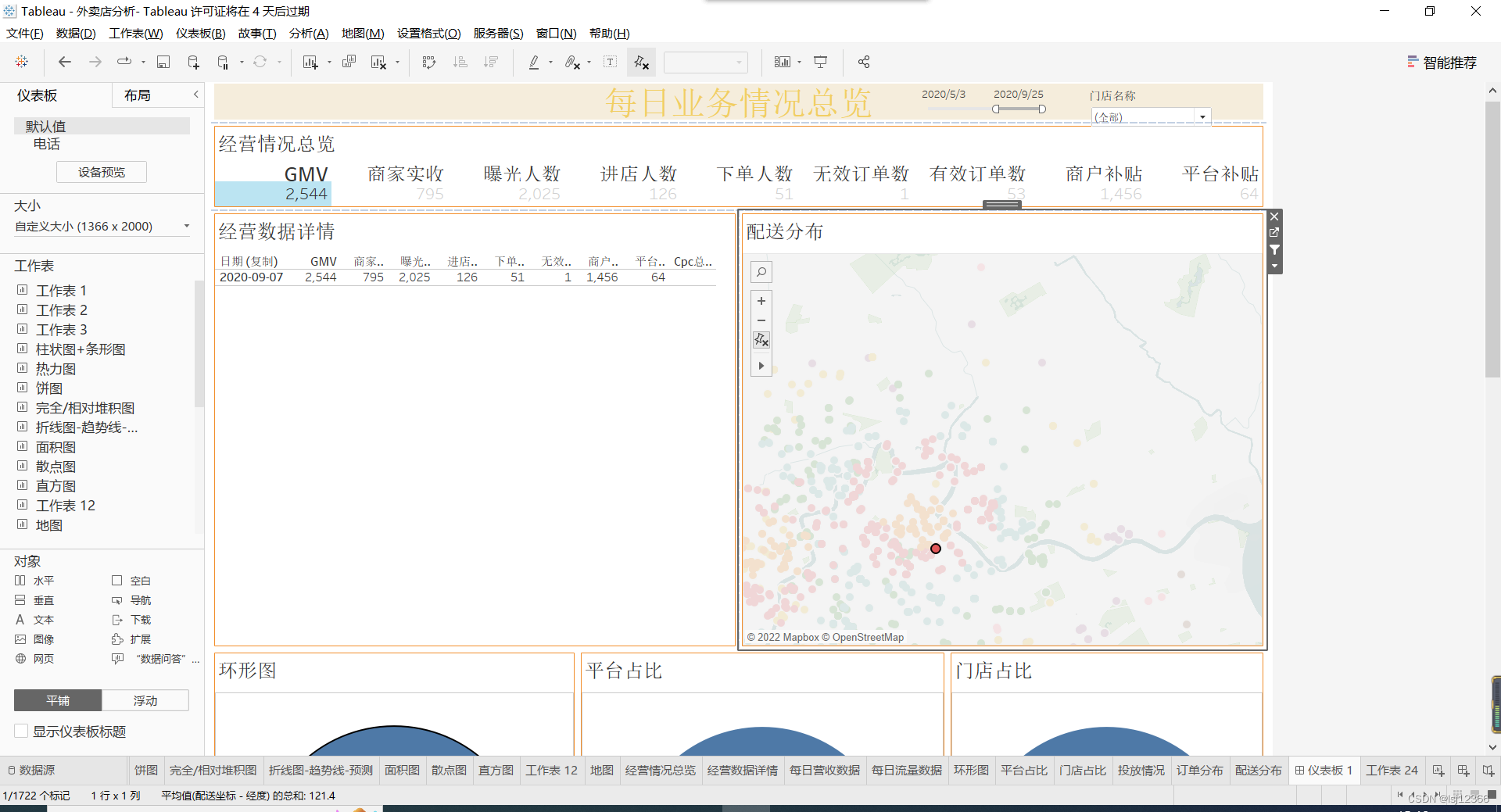Click the dashboard vertical scrollbar
Screen dimensions: 1501x812
[x=1492, y=238]
